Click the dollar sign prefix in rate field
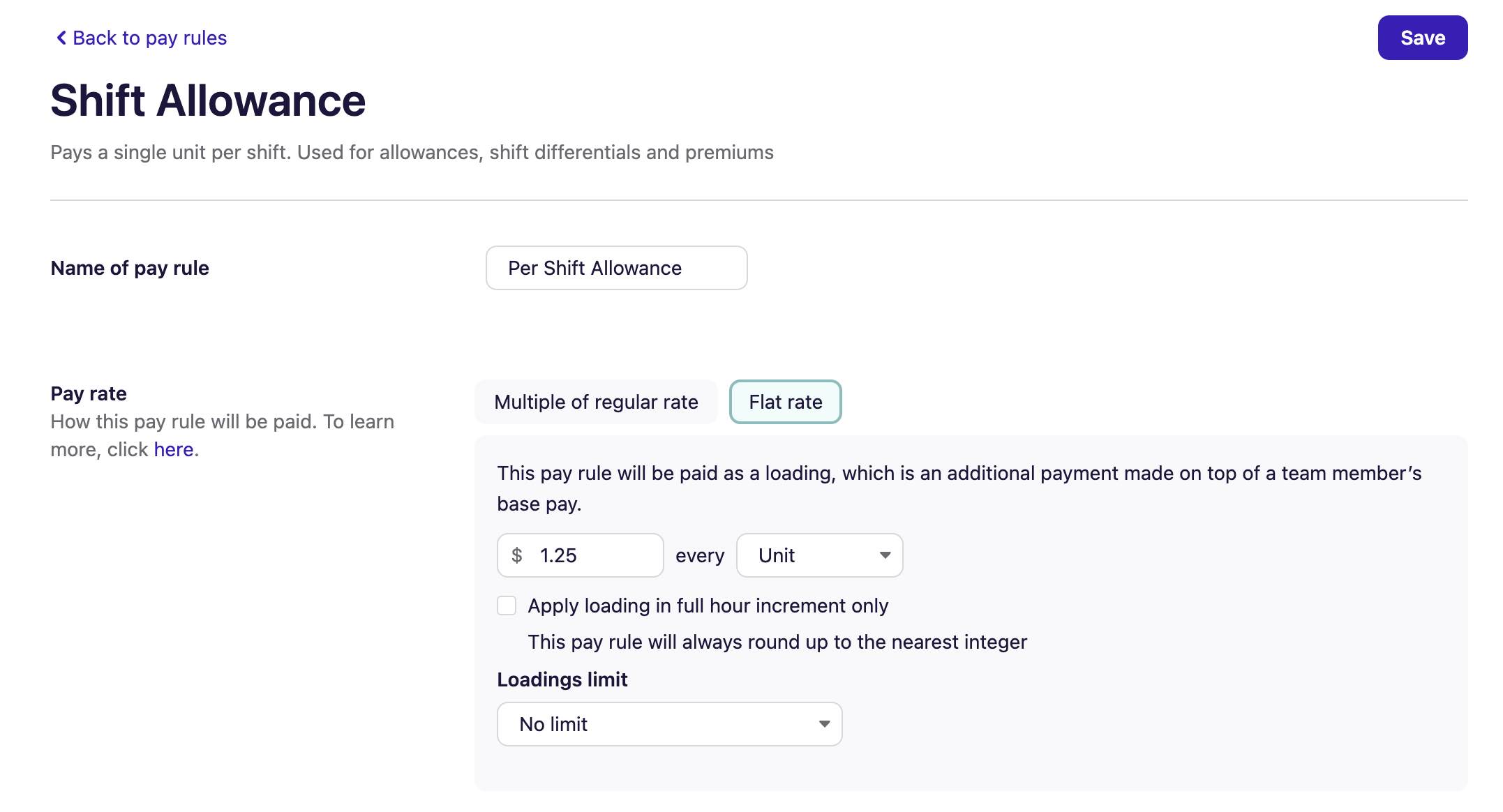Screen dimensions: 1503x812 click(x=516, y=555)
